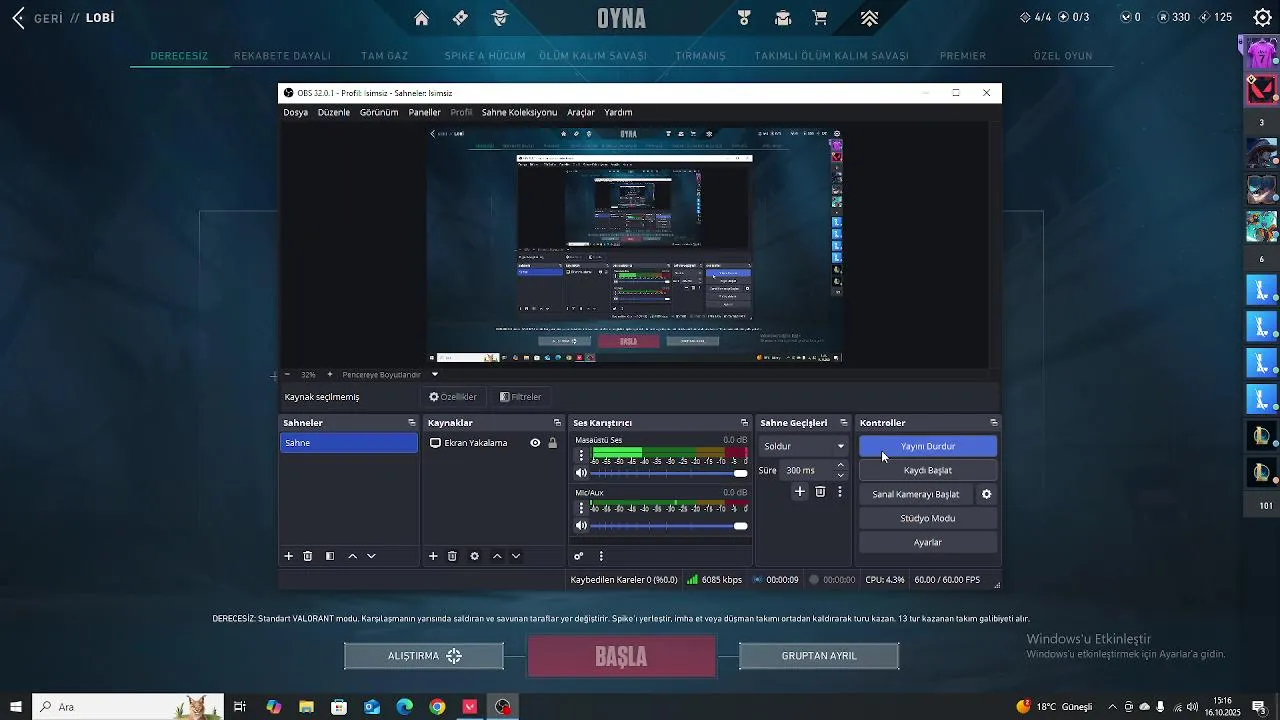Go back with Valorant GERİ arrow
This screenshot has width=1280, height=720.
click(18, 18)
